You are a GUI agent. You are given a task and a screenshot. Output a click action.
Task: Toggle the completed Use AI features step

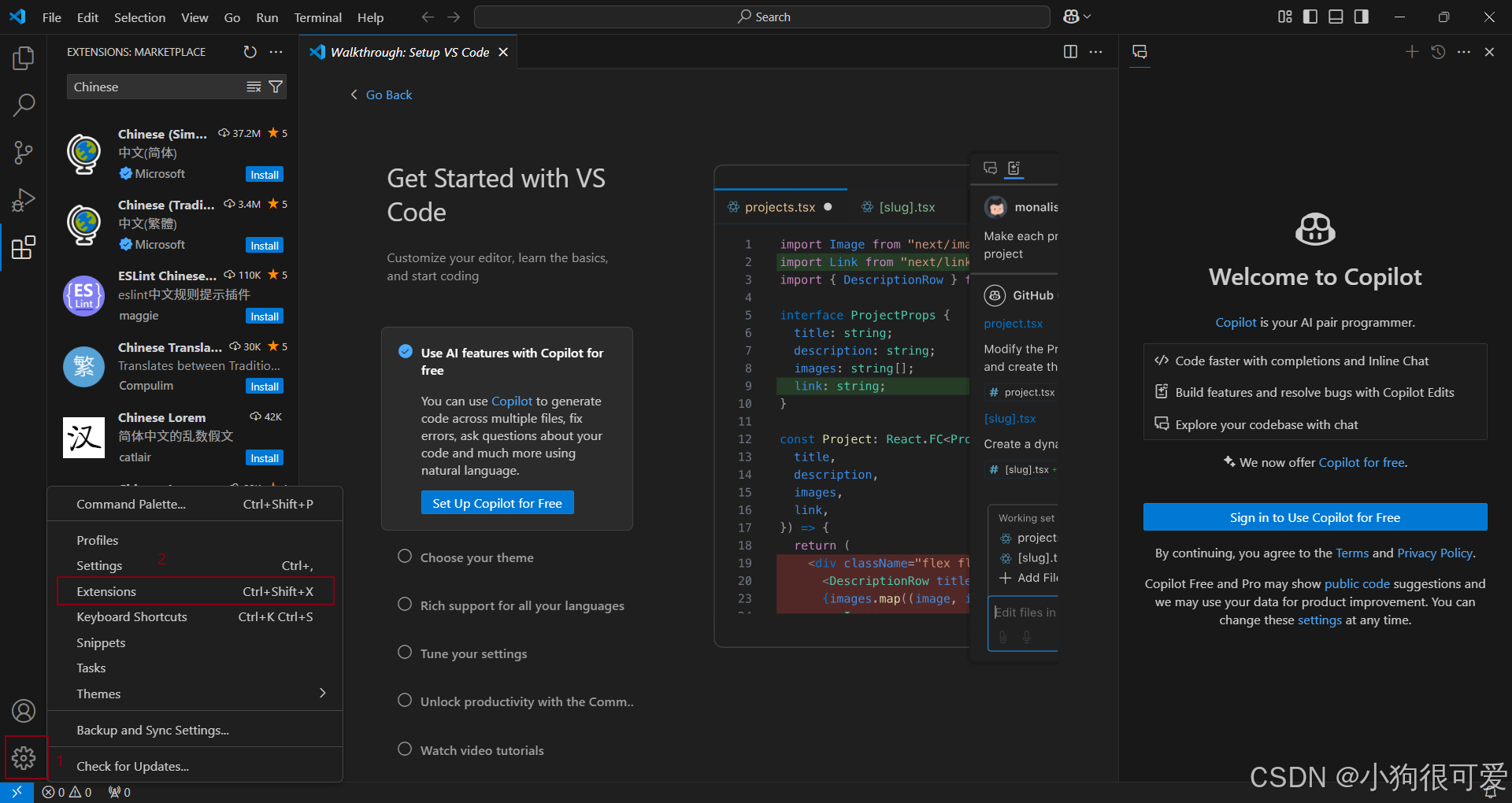point(406,351)
